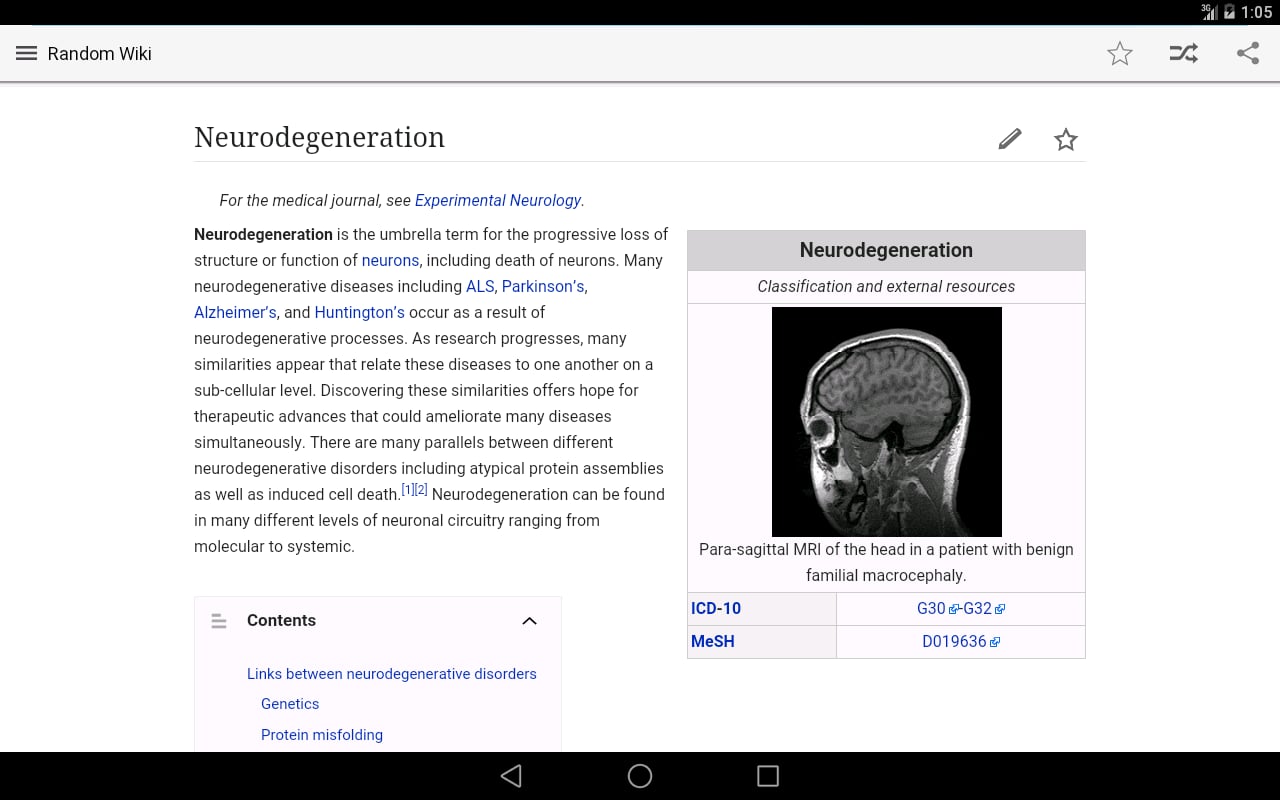Tap the battery icon in status bar

point(1229,12)
